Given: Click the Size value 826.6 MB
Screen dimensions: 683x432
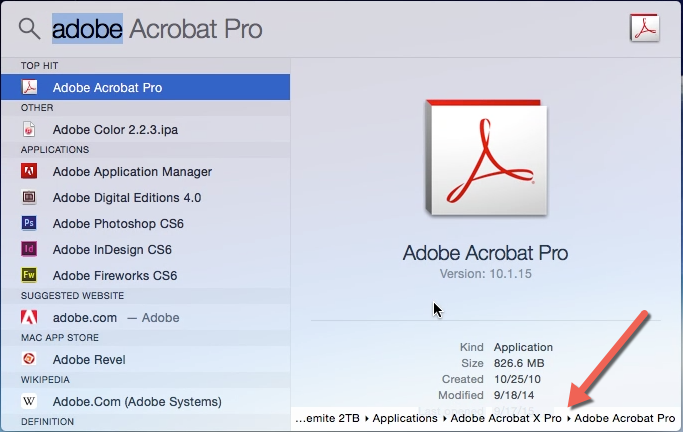Looking at the screenshot, I should coord(519,363).
